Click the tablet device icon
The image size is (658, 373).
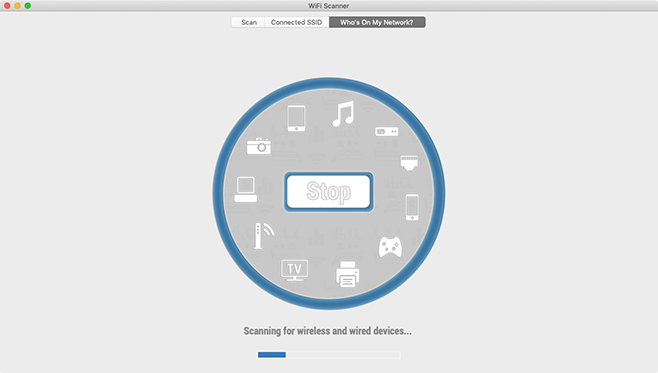[296, 118]
